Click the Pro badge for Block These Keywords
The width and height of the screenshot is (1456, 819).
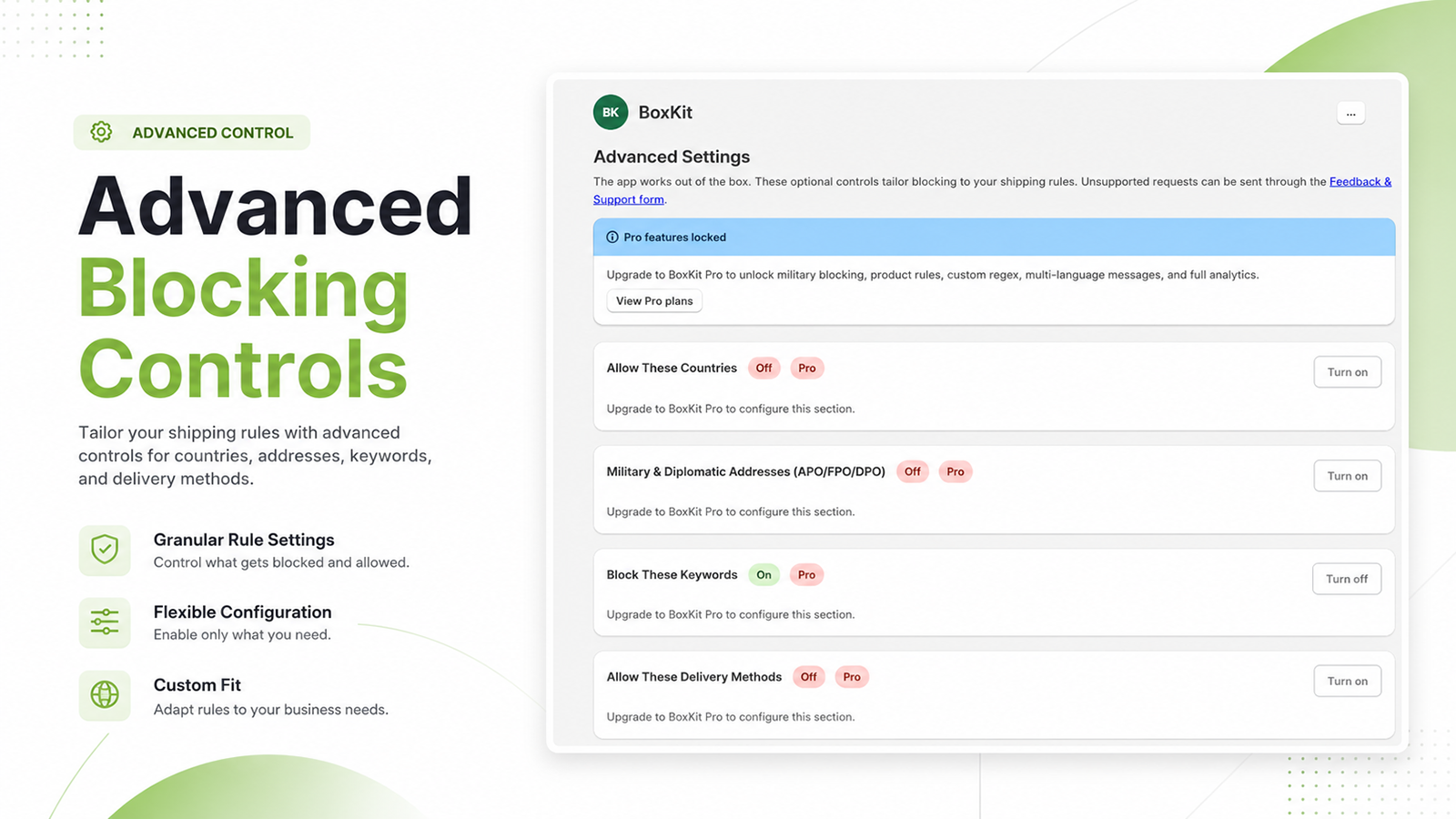806,575
